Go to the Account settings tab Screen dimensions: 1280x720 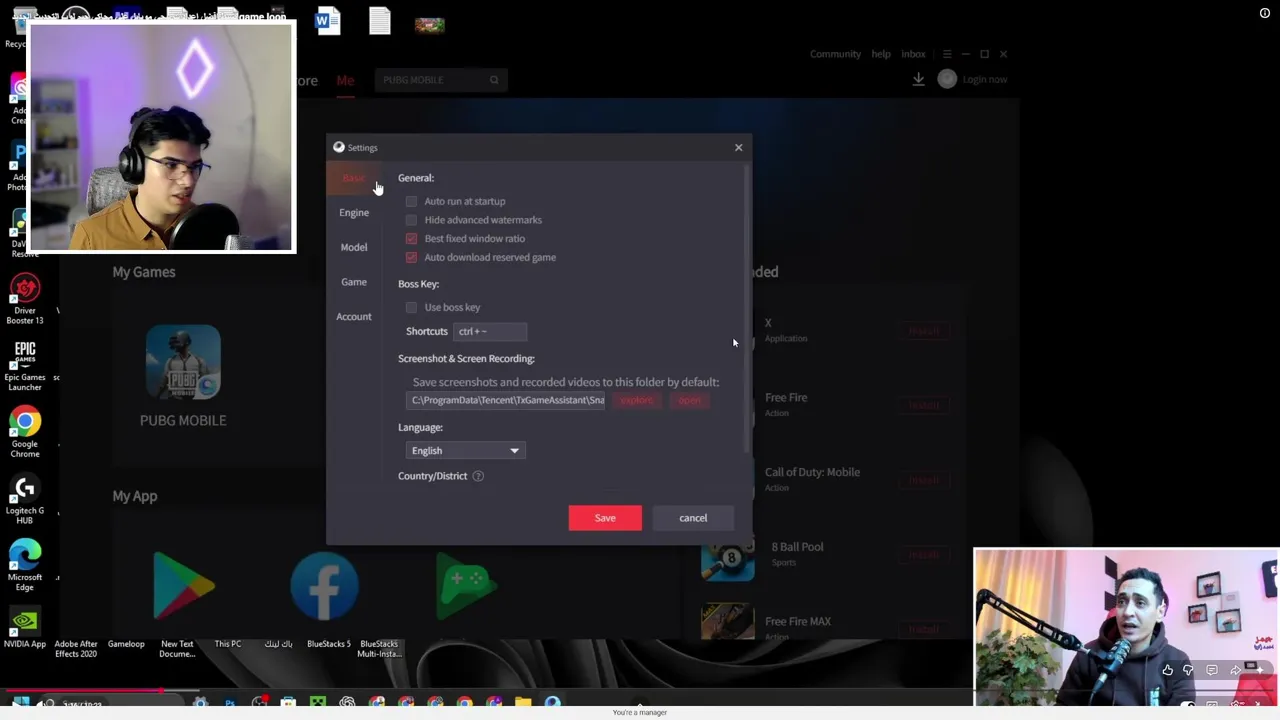[353, 316]
